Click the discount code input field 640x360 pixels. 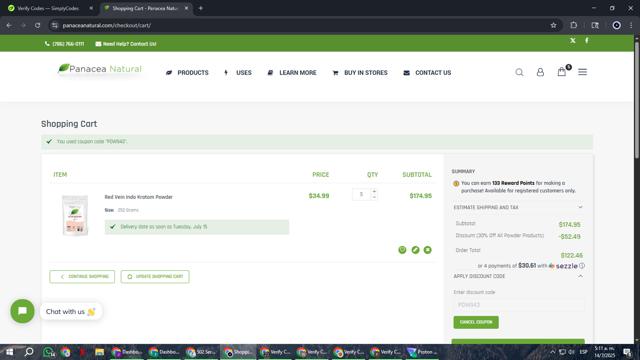point(518,305)
